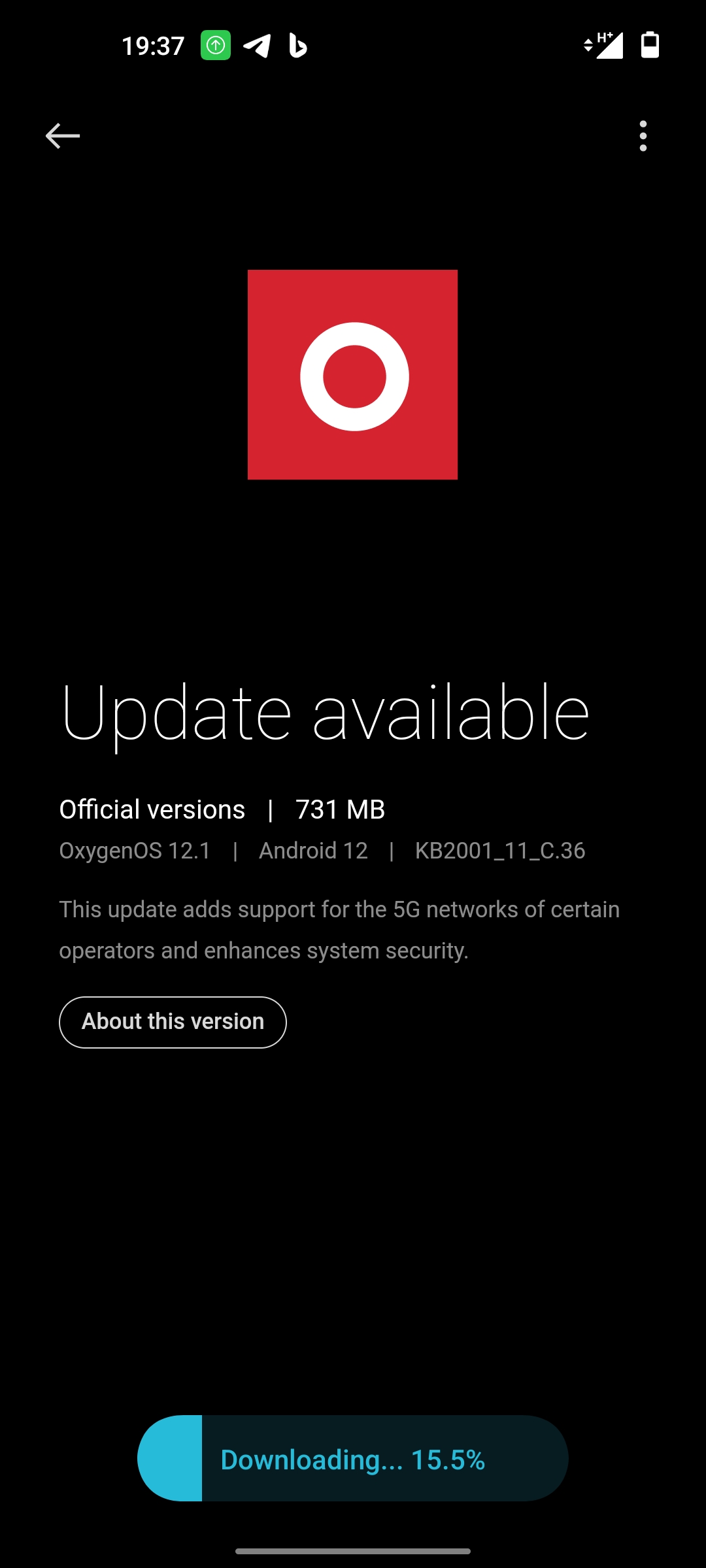Tap the Android 12 label
Image resolution: width=706 pixels, height=1568 pixels.
tap(313, 851)
